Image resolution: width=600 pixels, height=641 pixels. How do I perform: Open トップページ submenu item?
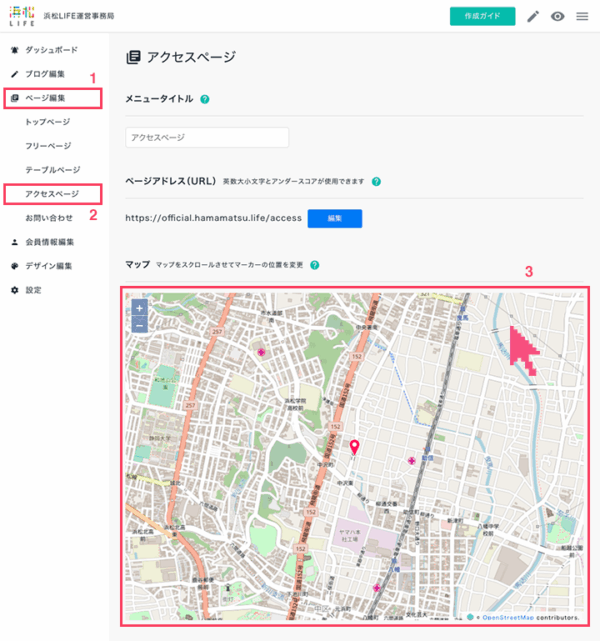click(47, 122)
